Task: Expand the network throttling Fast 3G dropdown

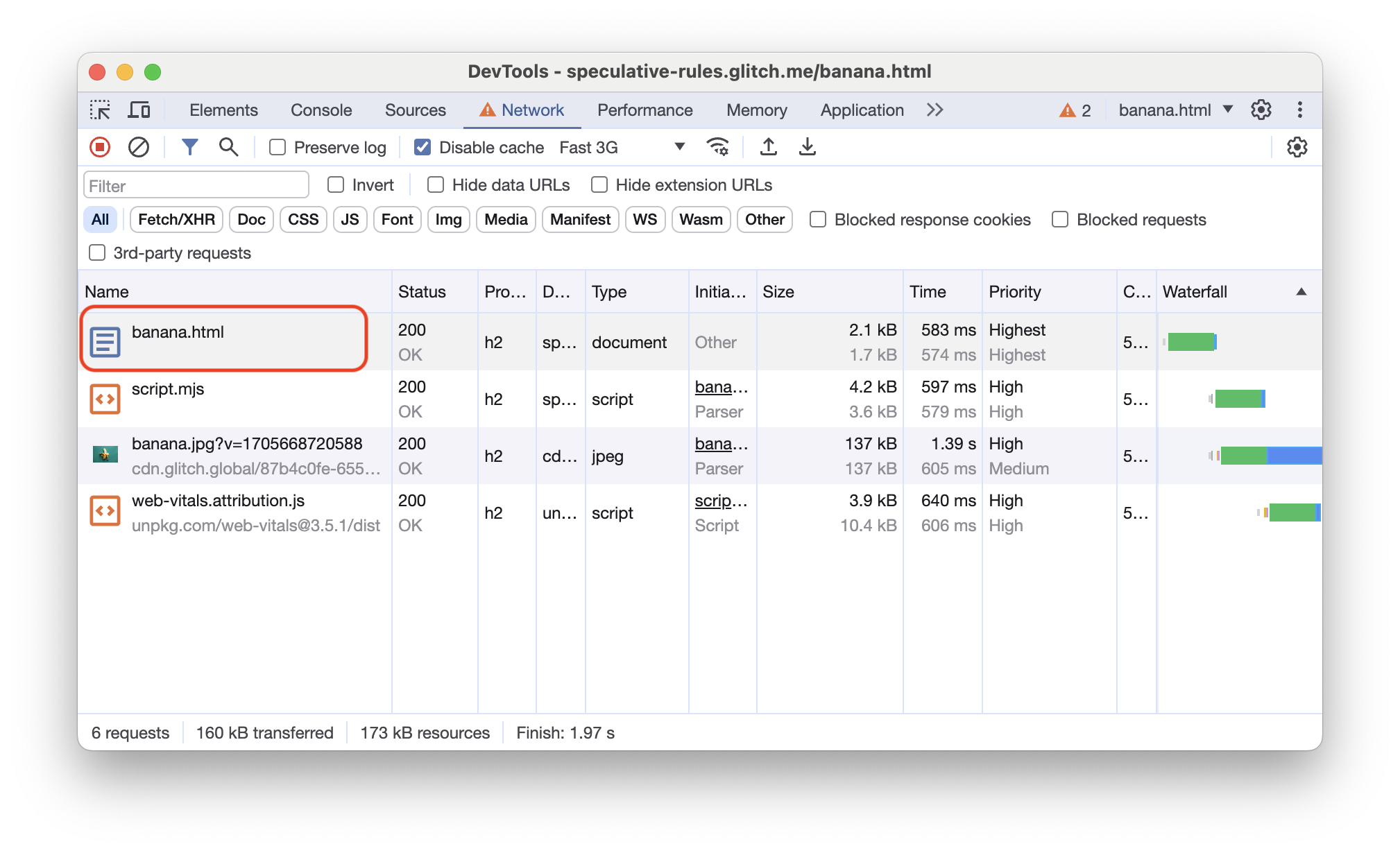Action: (678, 147)
